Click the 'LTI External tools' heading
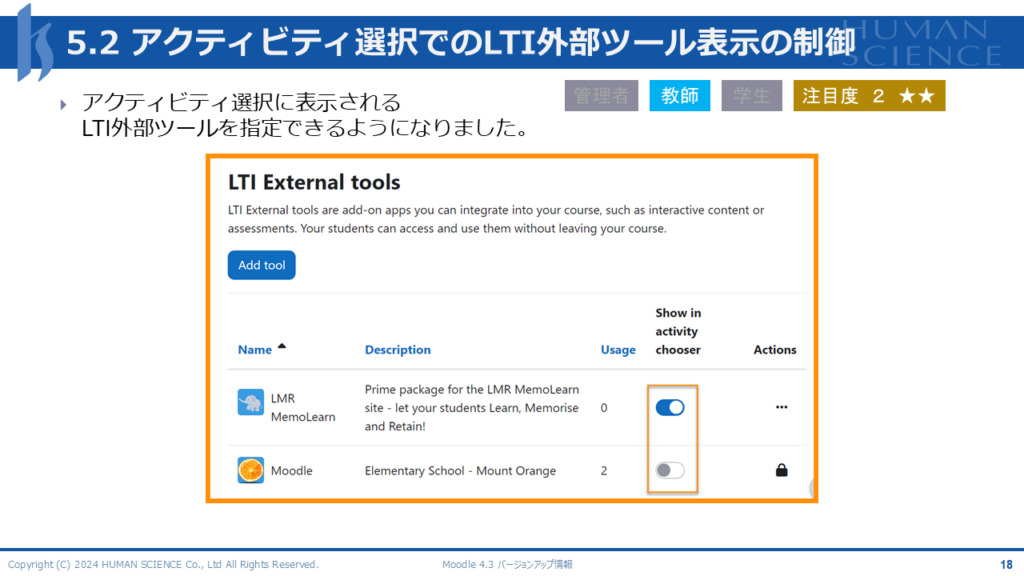1024x576 pixels. tap(314, 182)
